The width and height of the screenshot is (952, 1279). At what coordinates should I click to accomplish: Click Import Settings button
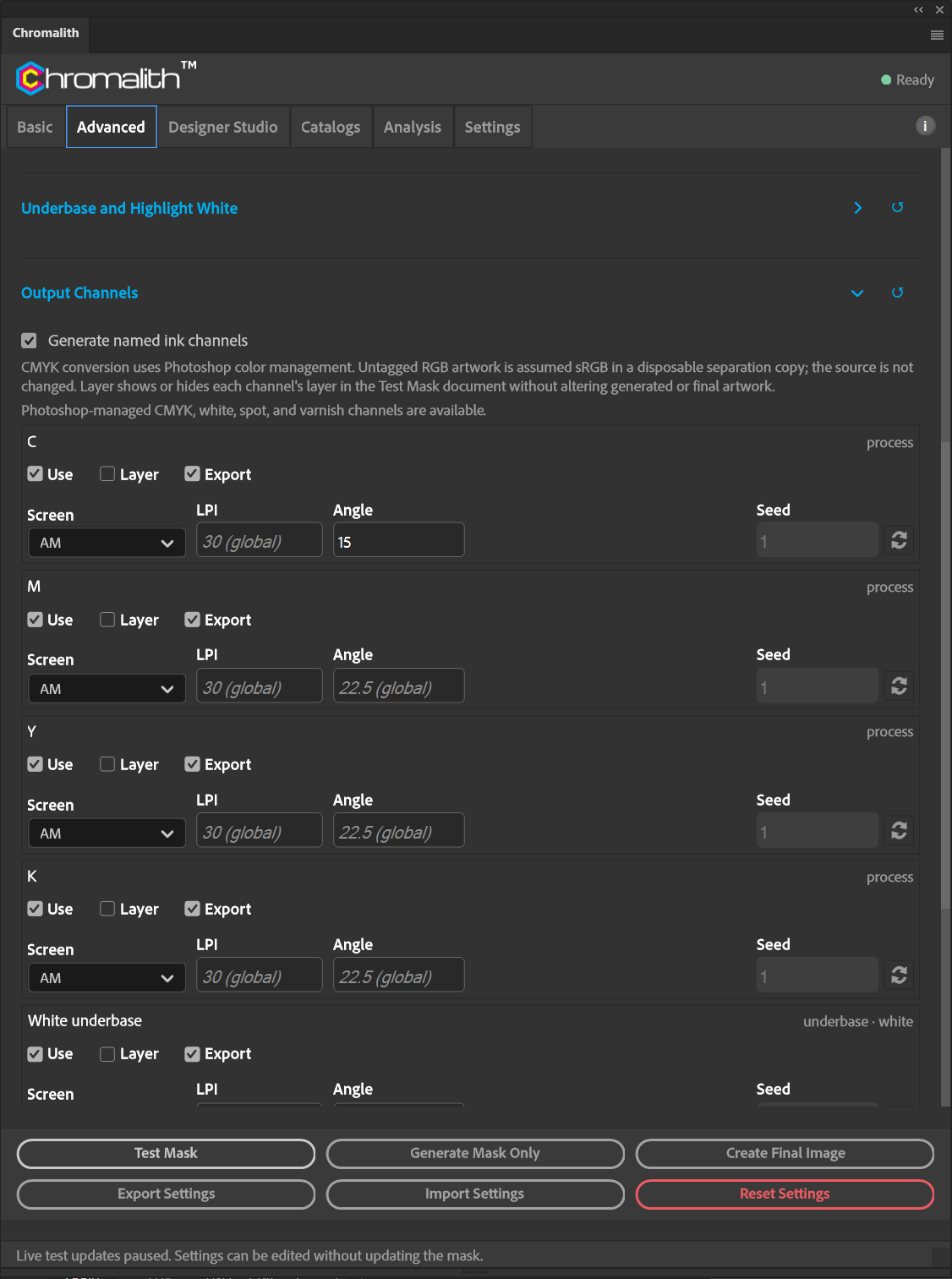point(475,1194)
